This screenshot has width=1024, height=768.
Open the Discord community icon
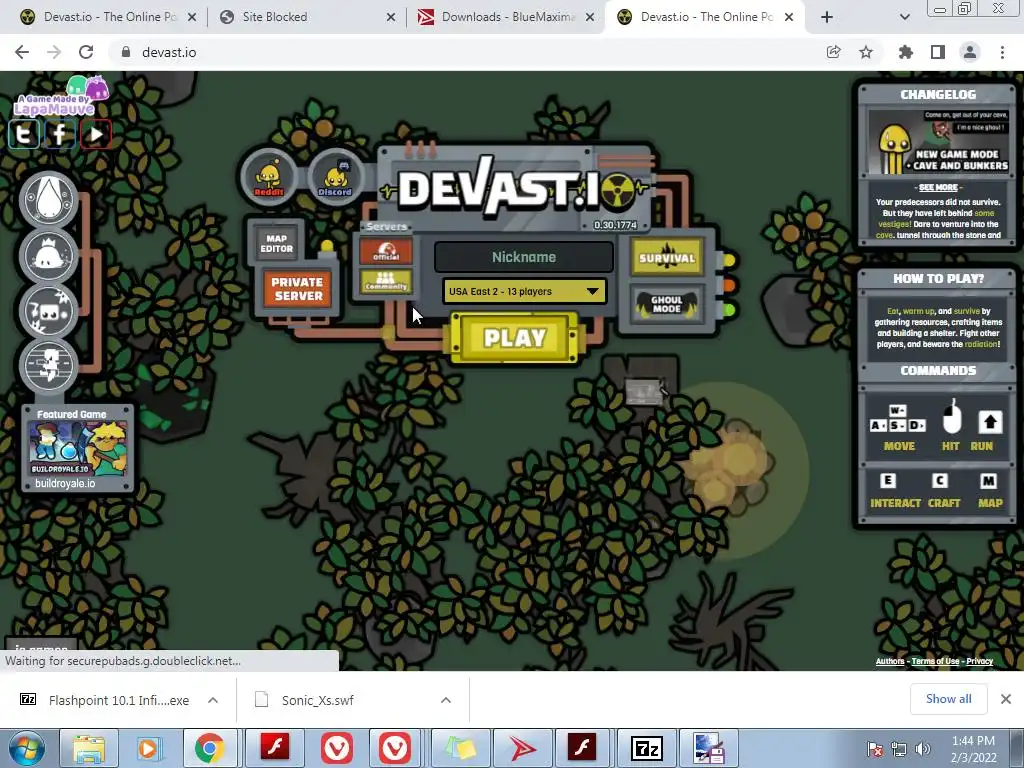coord(335,178)
